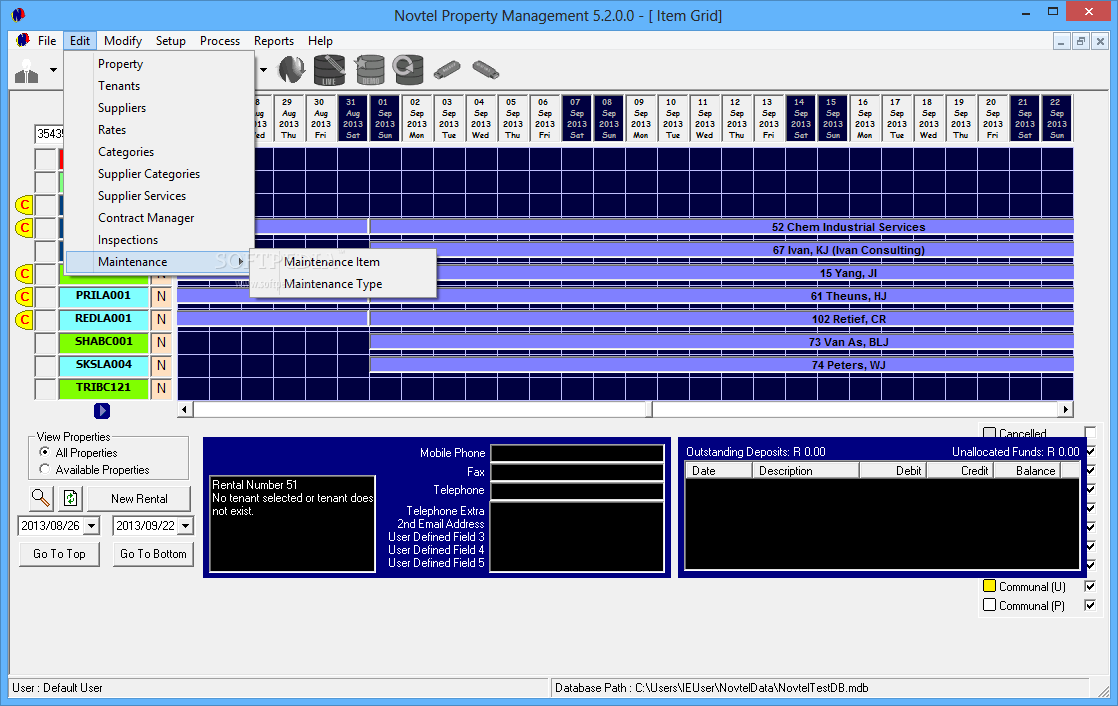Click the database refresh restore icon

point(408,70)
